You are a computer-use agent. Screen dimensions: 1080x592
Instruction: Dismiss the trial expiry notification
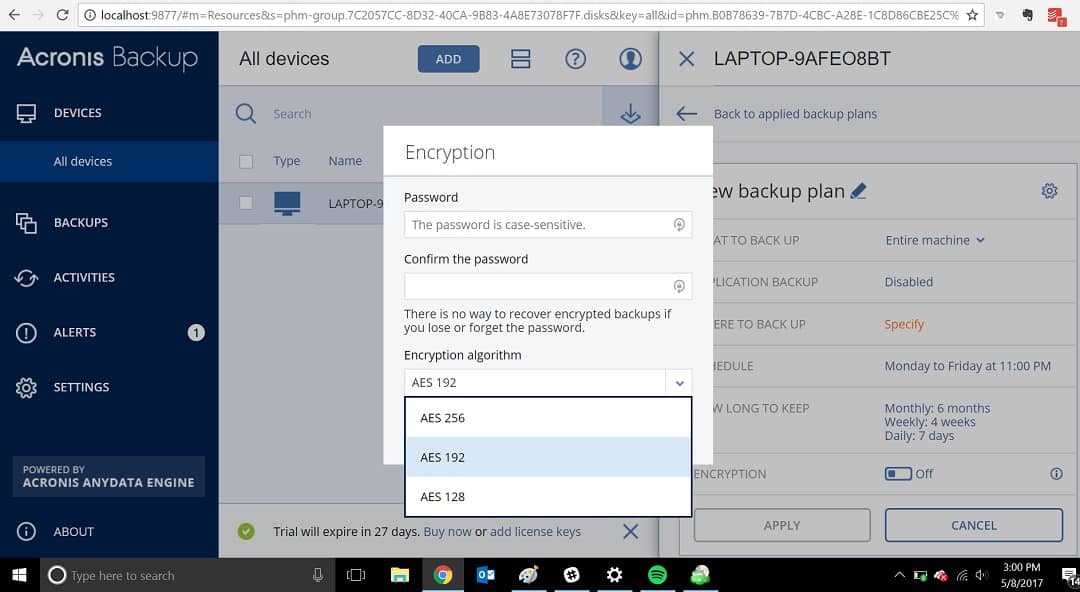[630, 531]
